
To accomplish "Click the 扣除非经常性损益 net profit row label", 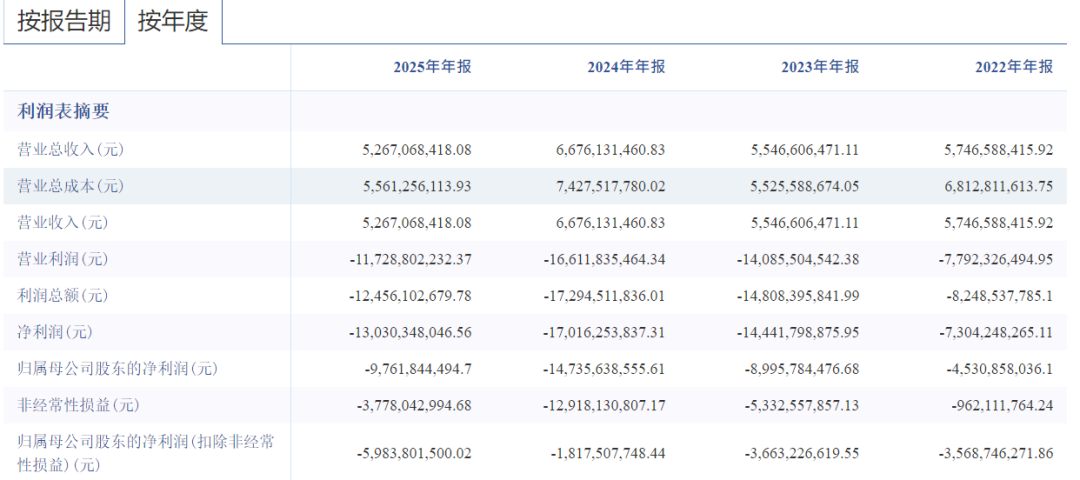I will coord(146,452).
